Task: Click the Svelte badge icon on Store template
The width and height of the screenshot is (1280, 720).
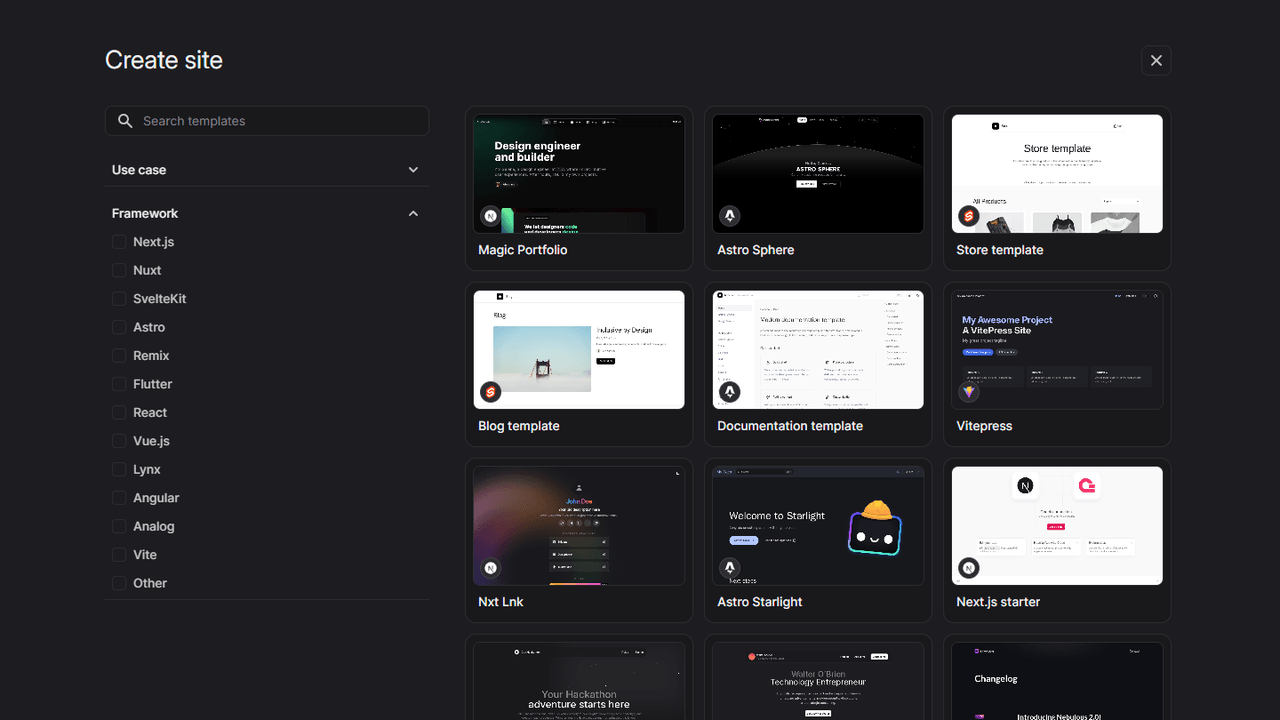Action: [x=969, y=216]
